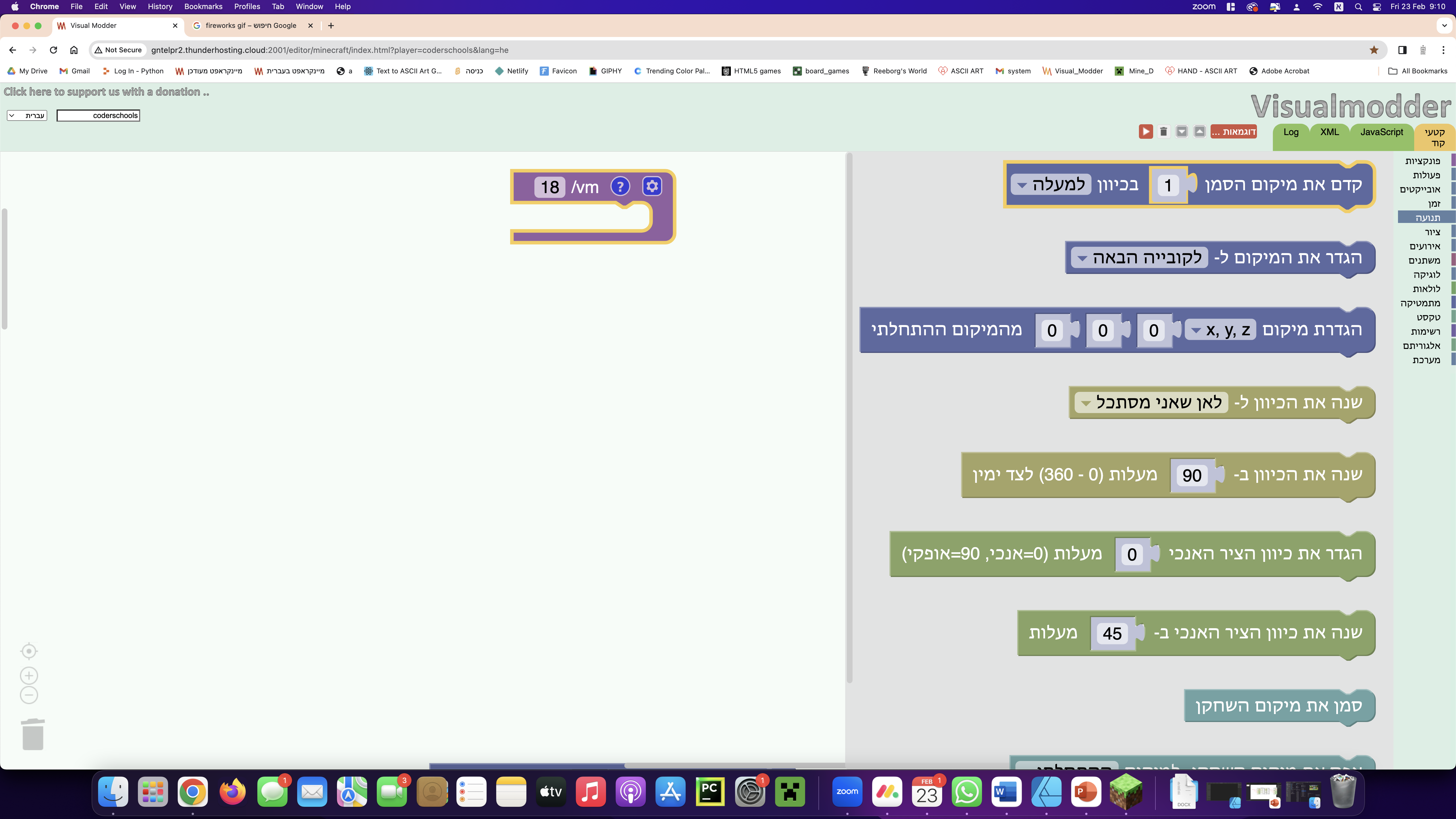Expand the Chrome tab search chevron

tap(1444, 25)
